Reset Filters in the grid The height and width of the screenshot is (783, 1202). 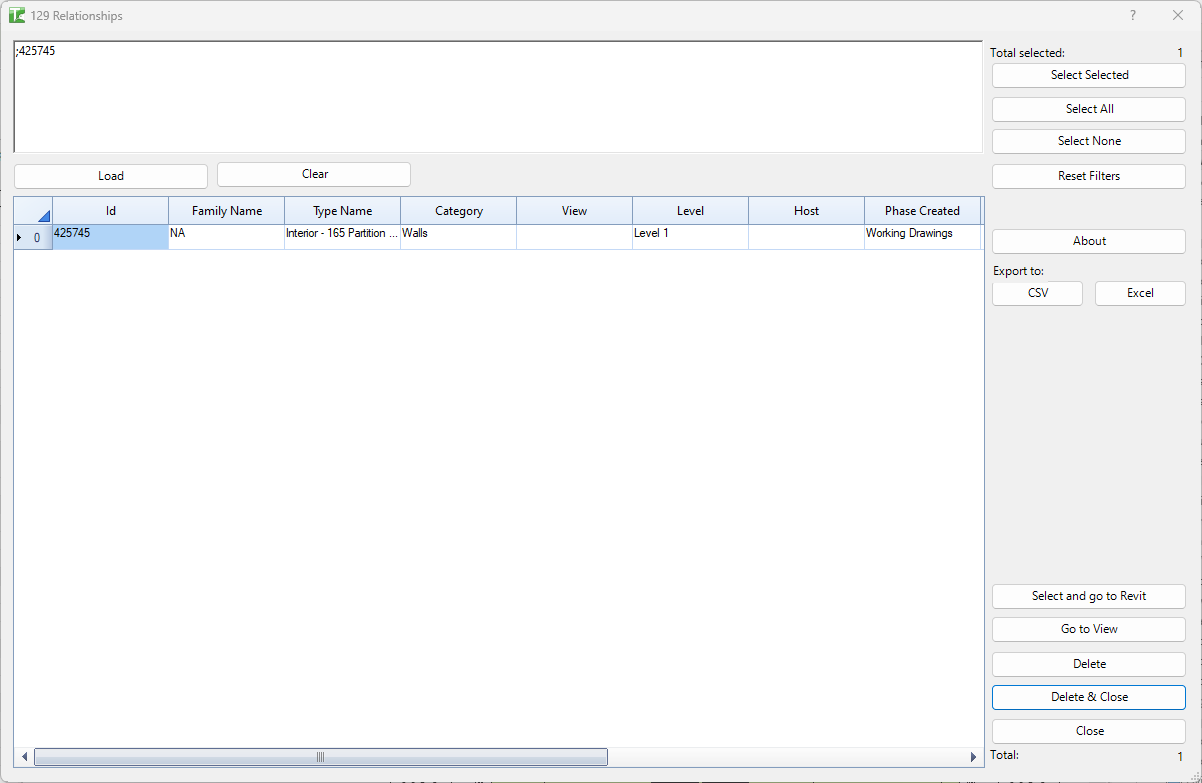click(x=1088, y=176)
